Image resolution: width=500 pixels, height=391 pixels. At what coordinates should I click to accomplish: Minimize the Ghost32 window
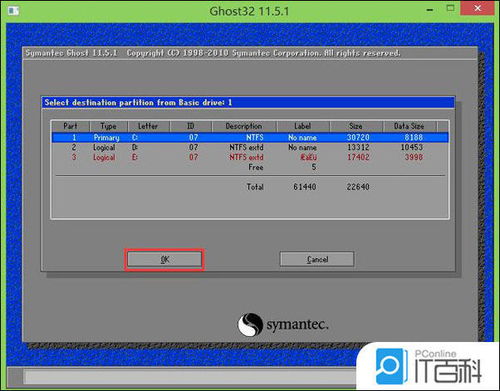430,10
